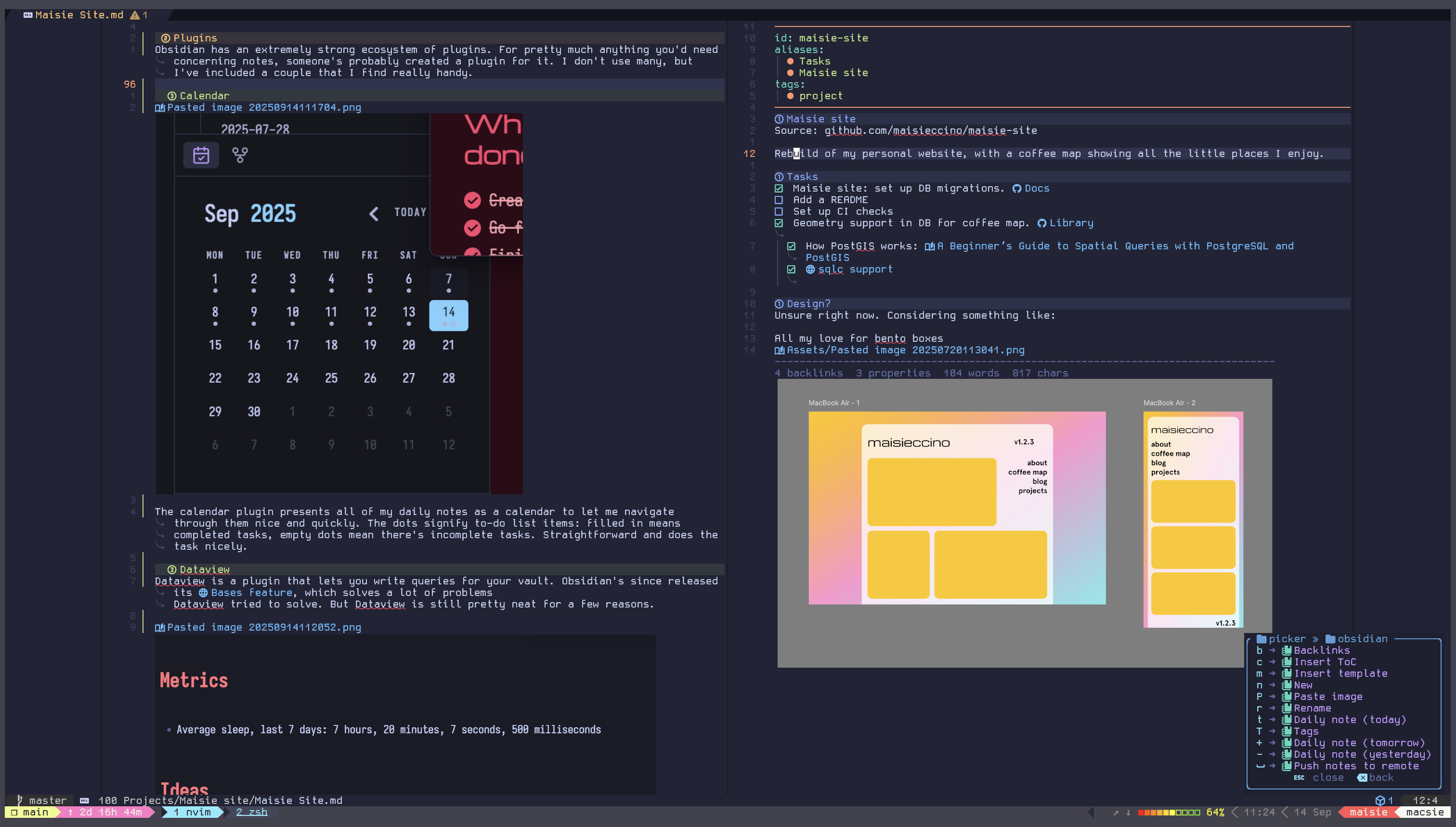
Task: Click the battery level indicator bar
Action: tap(1168, 812)
